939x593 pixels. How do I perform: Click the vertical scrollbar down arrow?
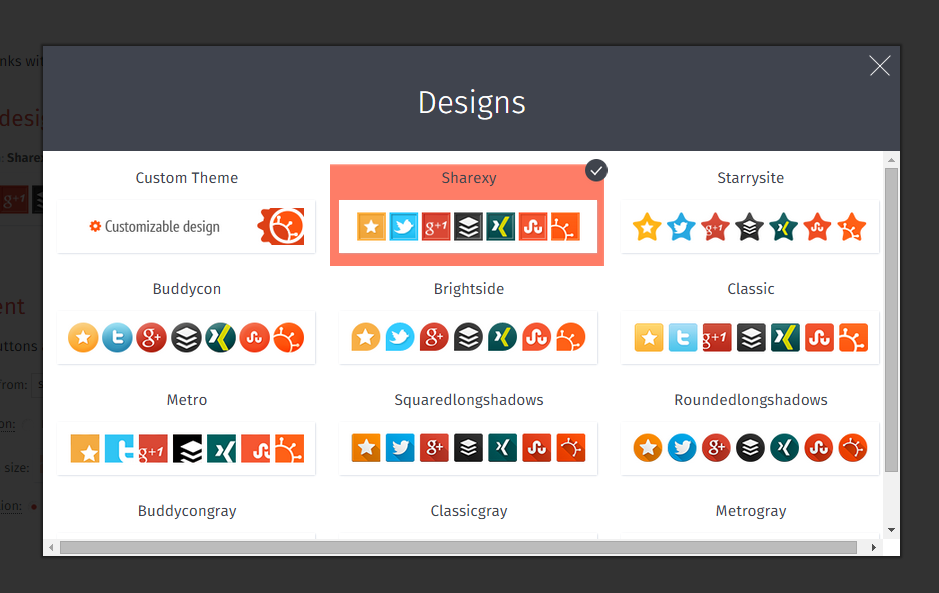click(x=891, y=530)
